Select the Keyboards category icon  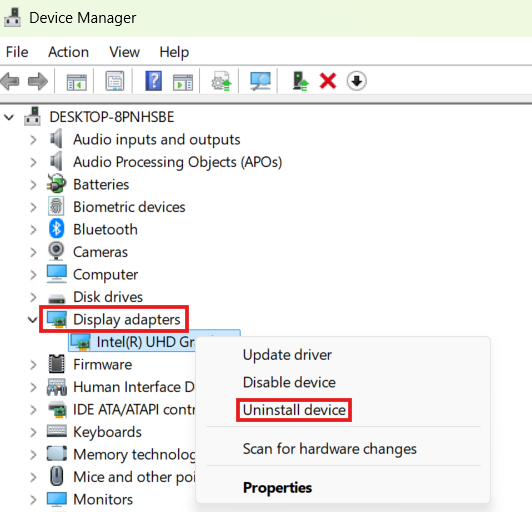pyautogui.click(x=57, y=431)
